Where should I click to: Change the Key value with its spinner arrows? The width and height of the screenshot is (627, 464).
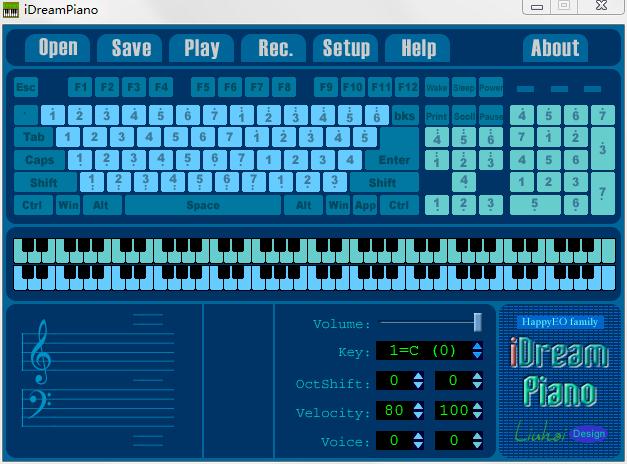pos(477,352)
